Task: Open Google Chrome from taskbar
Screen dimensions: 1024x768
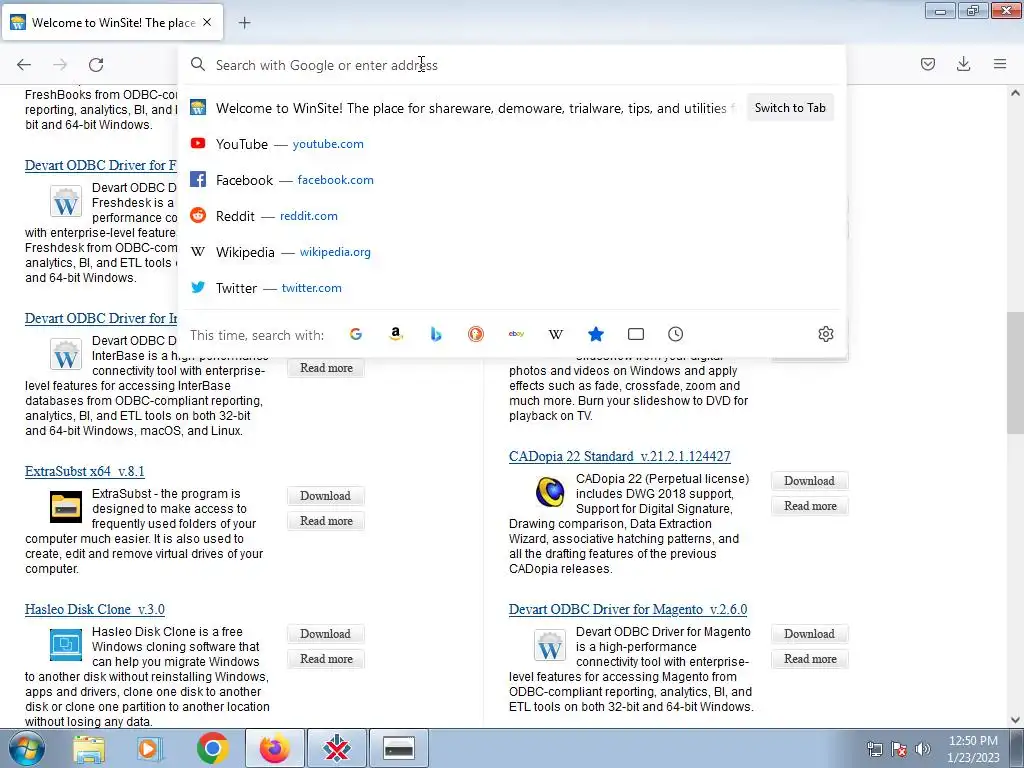Action: 212,748
